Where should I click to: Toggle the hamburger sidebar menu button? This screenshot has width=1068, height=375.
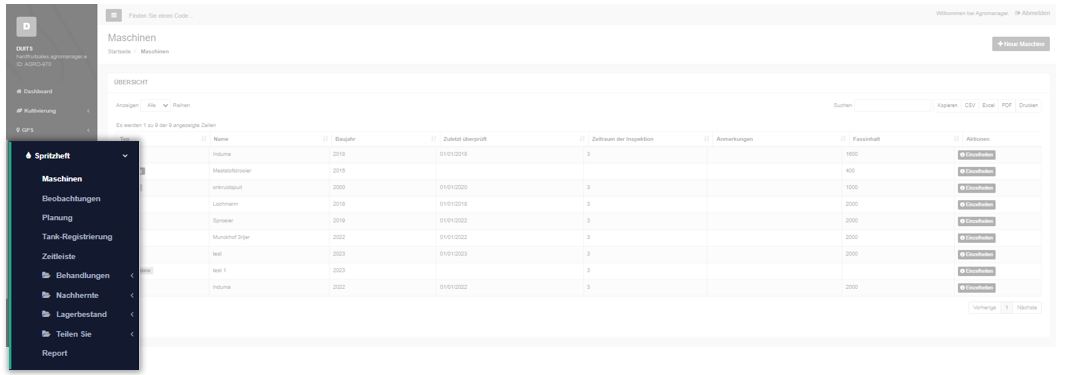114,15
